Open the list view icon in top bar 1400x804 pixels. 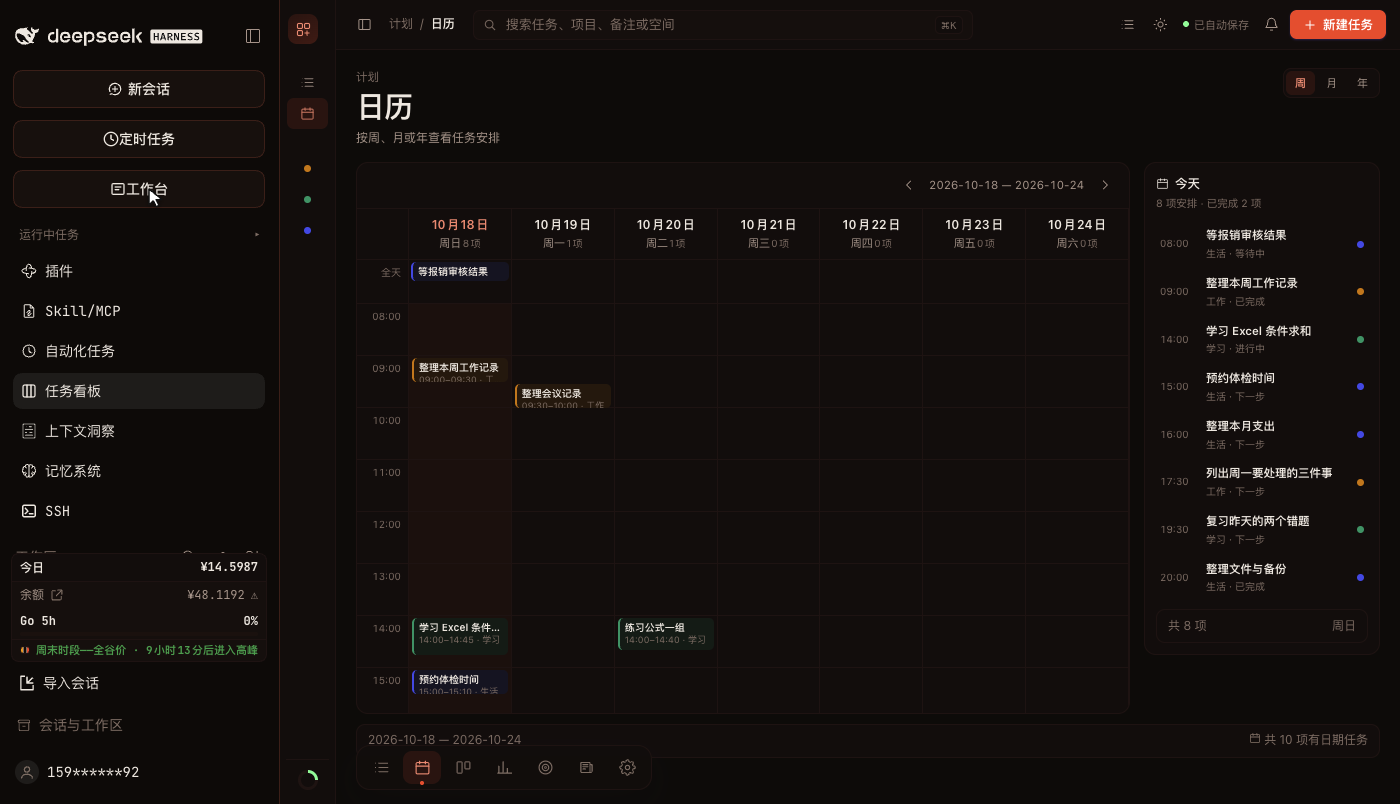tap(1128, 25)
